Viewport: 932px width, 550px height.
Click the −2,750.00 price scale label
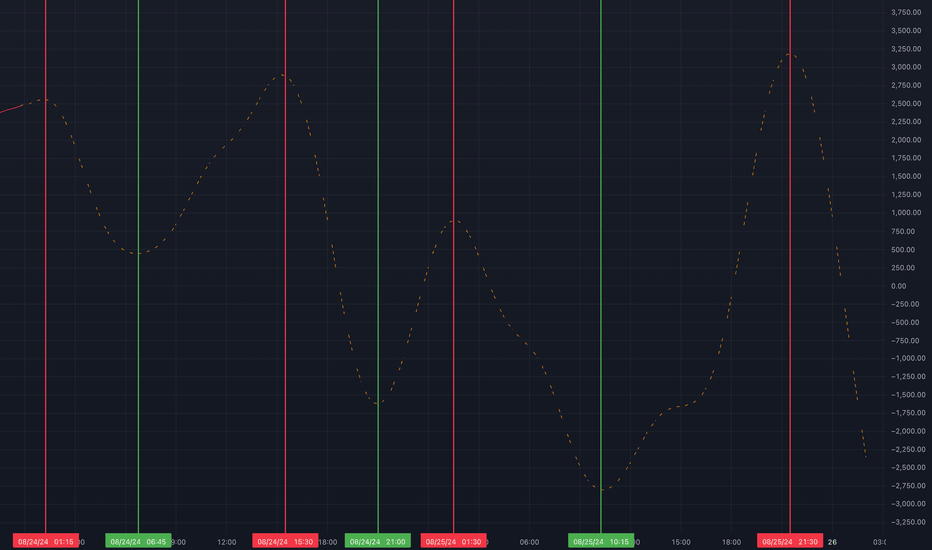point(908,486)
